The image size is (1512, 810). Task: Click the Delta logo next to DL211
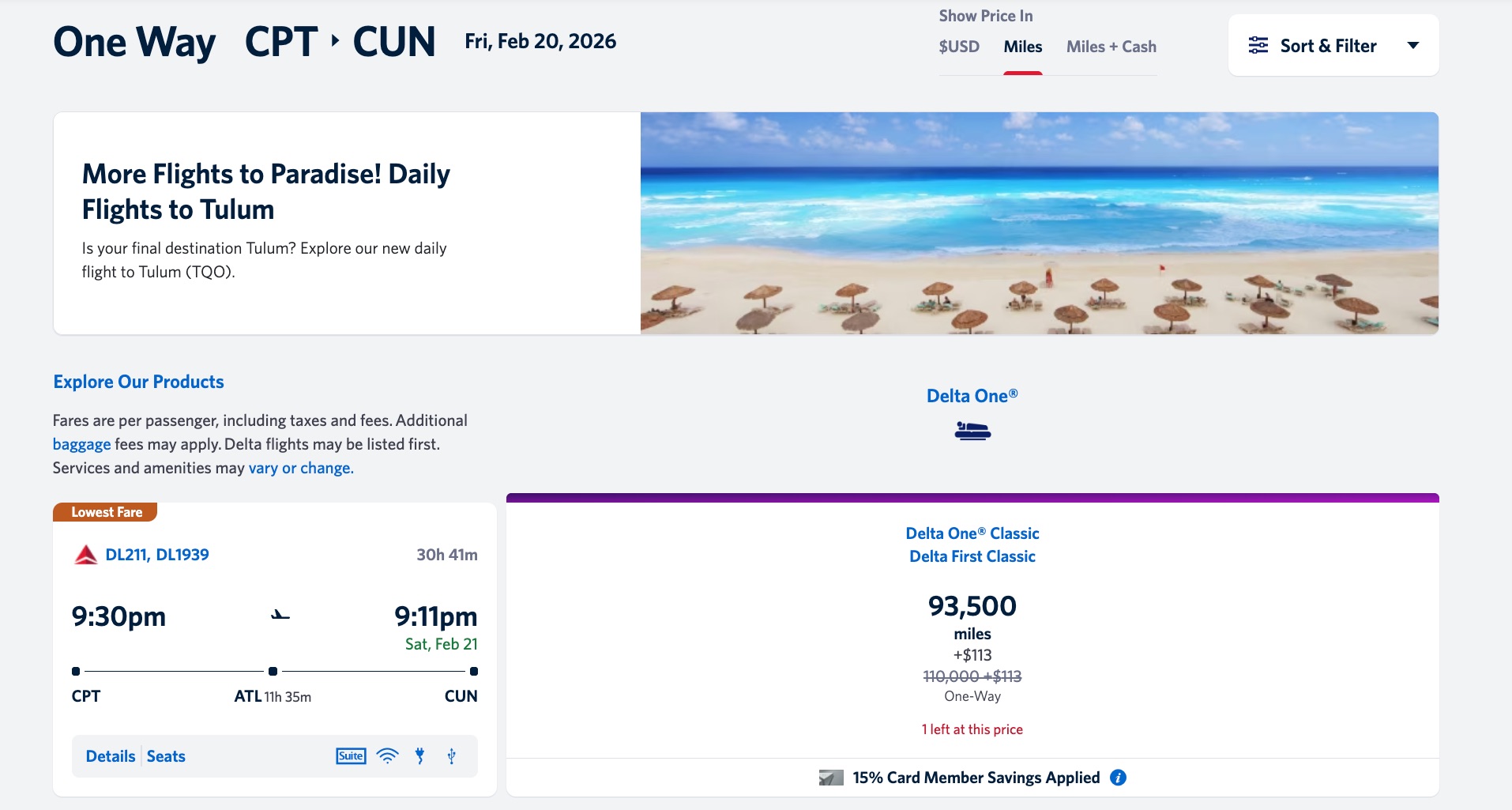coord(88,554)
